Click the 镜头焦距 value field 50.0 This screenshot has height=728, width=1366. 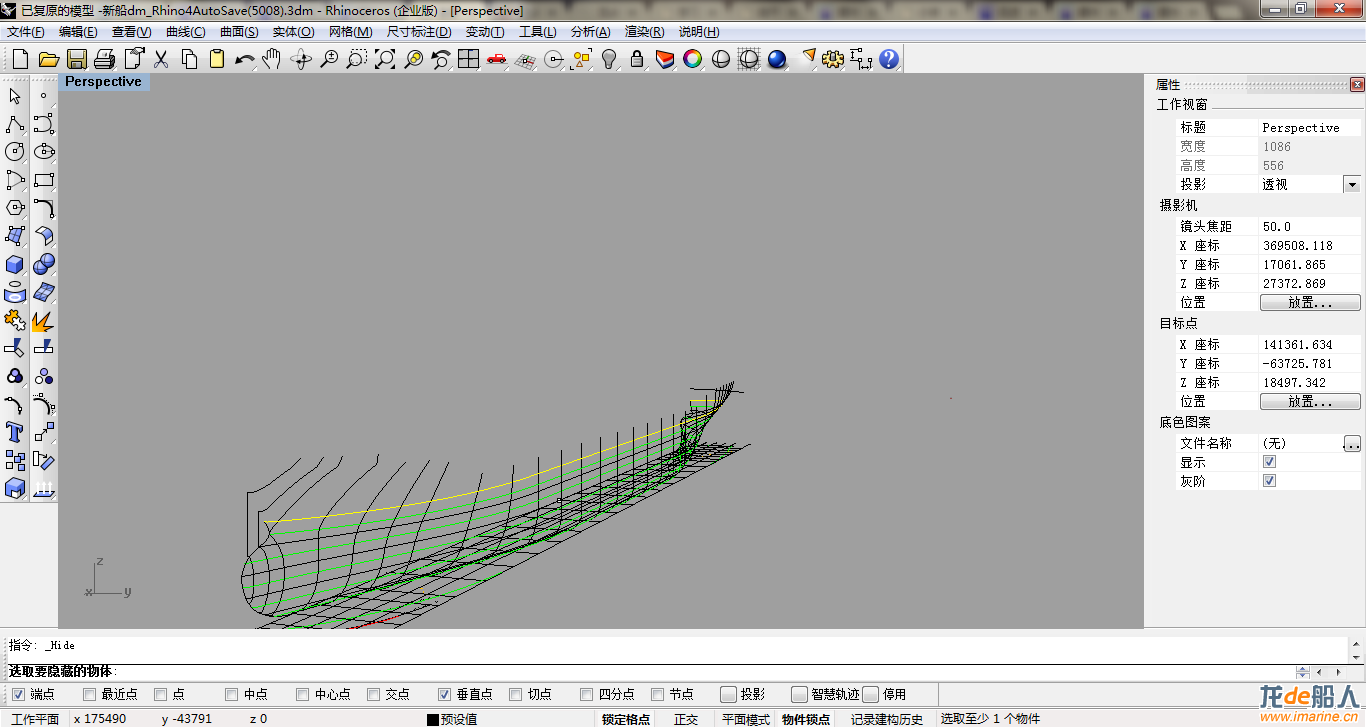point(1310,227)
